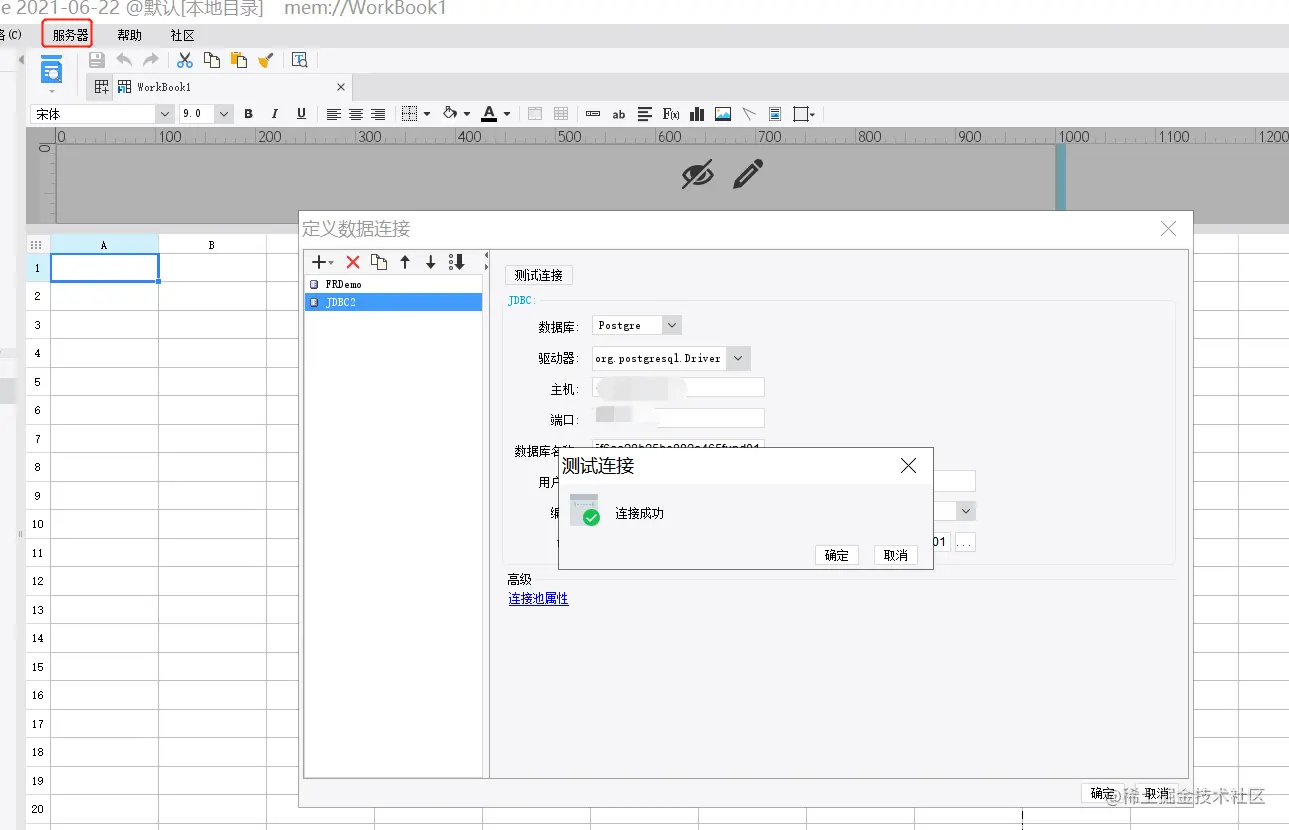Select the JDBC2 connection
Screen dimensions: 1289x830
[x=393, y=302]
